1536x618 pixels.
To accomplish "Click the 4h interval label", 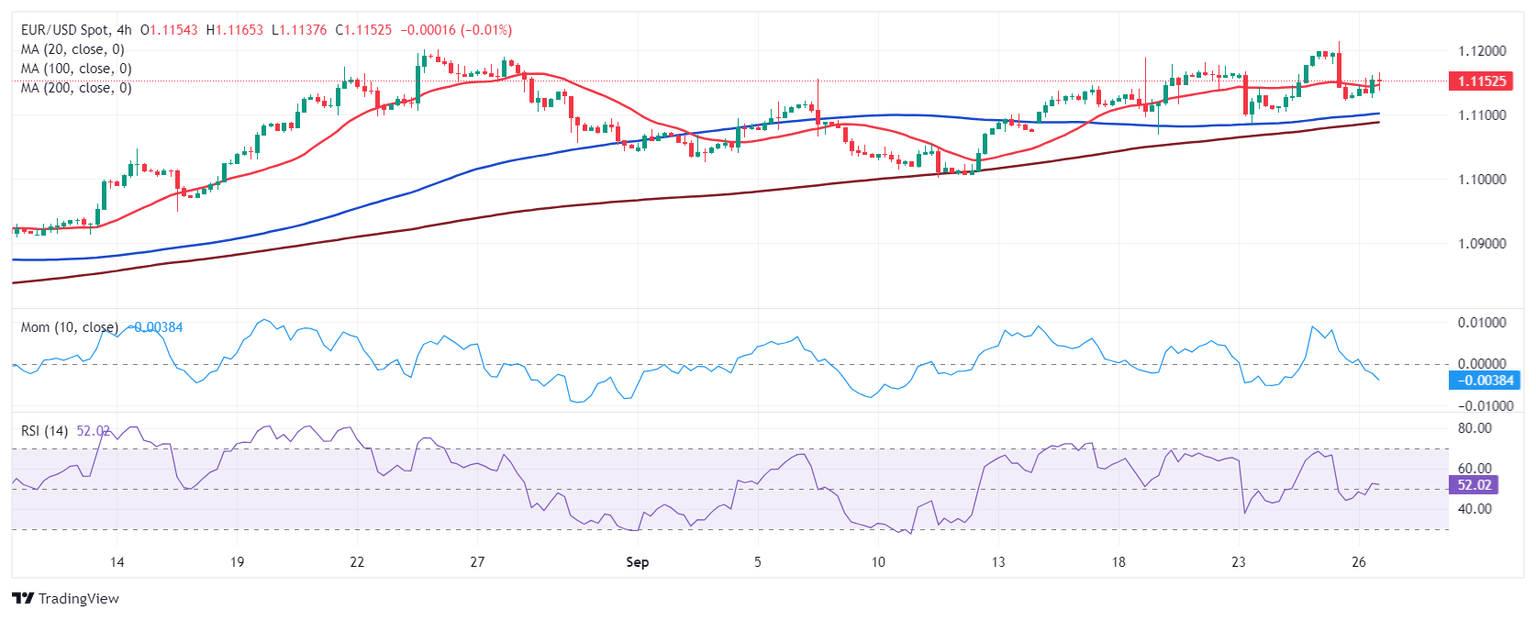I will click(x=125, y=30).
